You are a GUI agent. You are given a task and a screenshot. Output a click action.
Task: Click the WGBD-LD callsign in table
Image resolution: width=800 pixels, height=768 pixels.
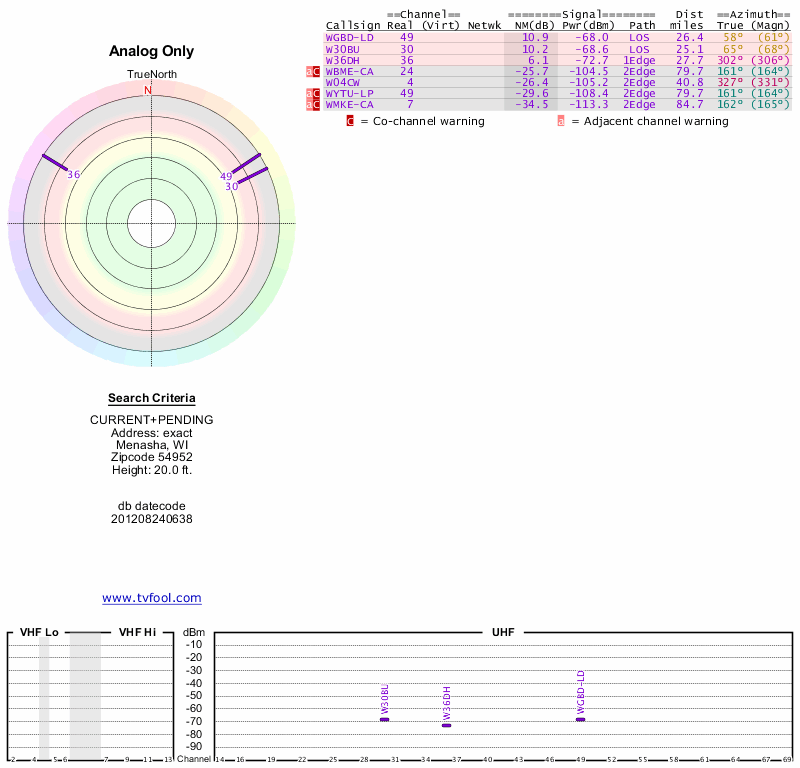click(349, 38)
